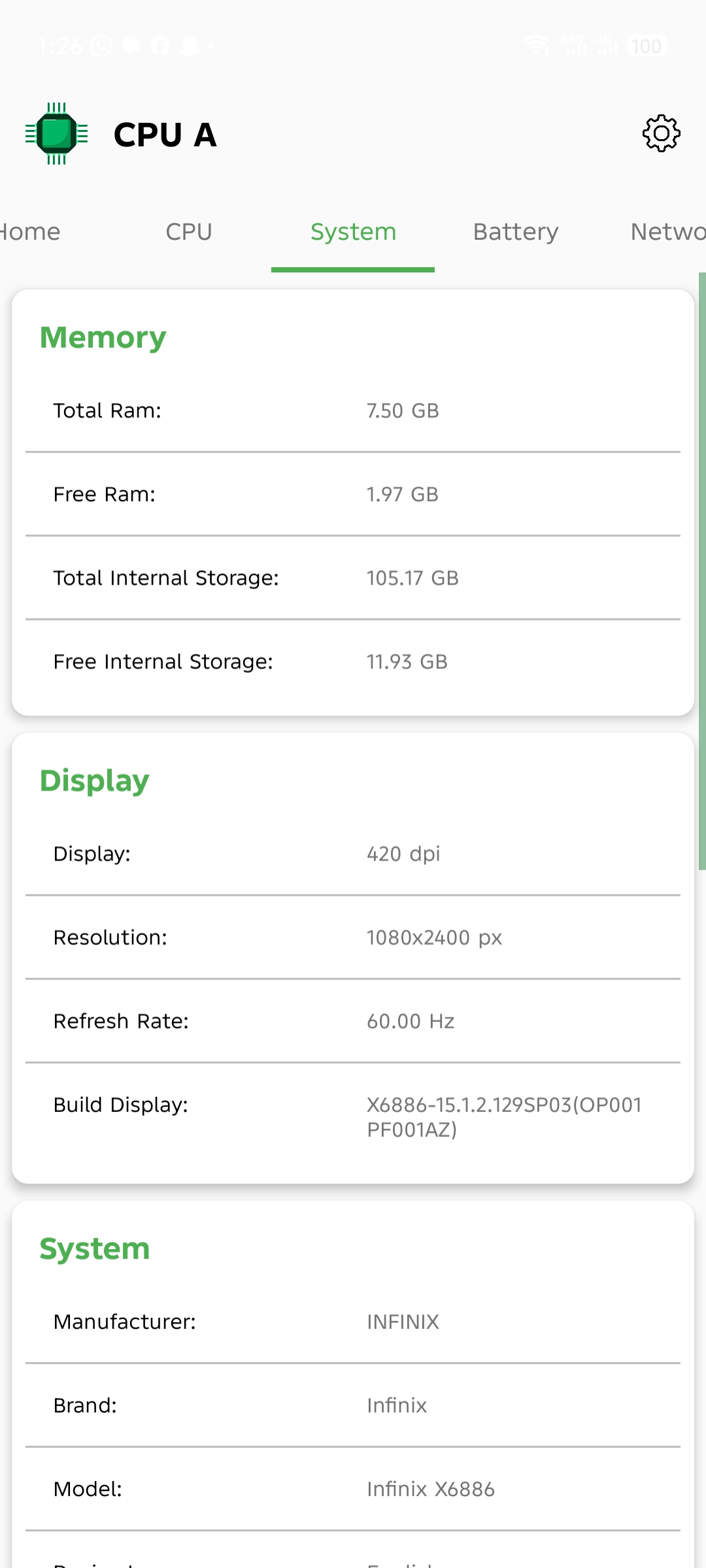Switch to the CPU tab
Viewport: 706px width, 1568px height.
tap(189, 232)
